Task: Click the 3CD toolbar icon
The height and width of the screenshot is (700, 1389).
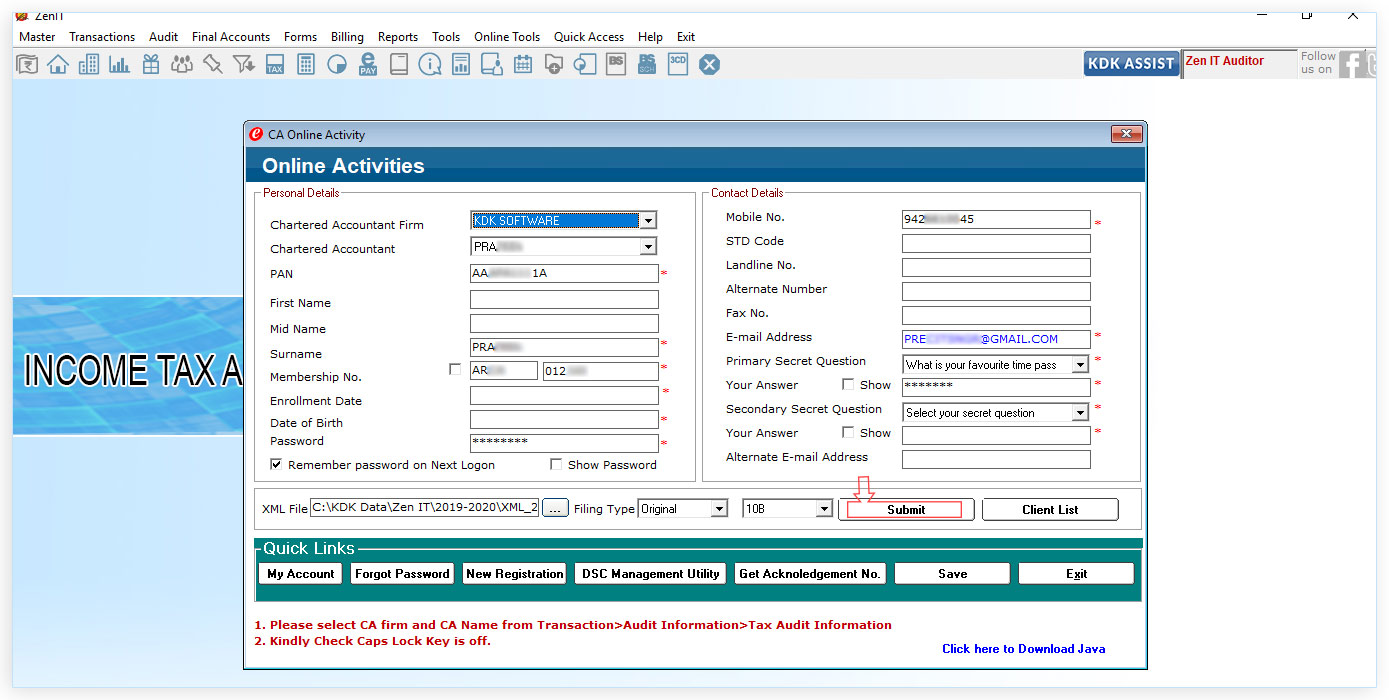Action: tap(678, 65)
